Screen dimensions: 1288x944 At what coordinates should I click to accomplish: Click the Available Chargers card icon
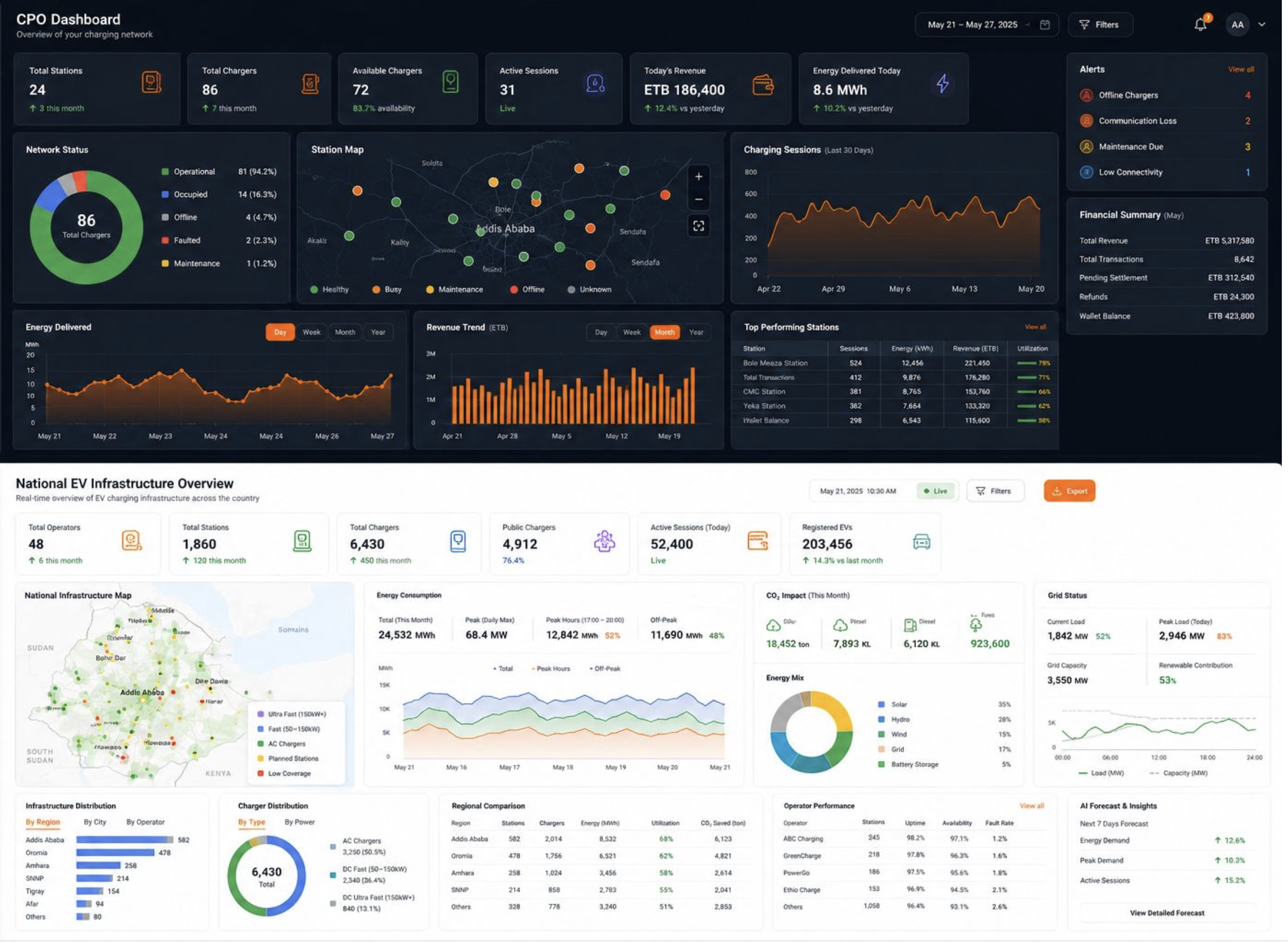pos(451,82)
